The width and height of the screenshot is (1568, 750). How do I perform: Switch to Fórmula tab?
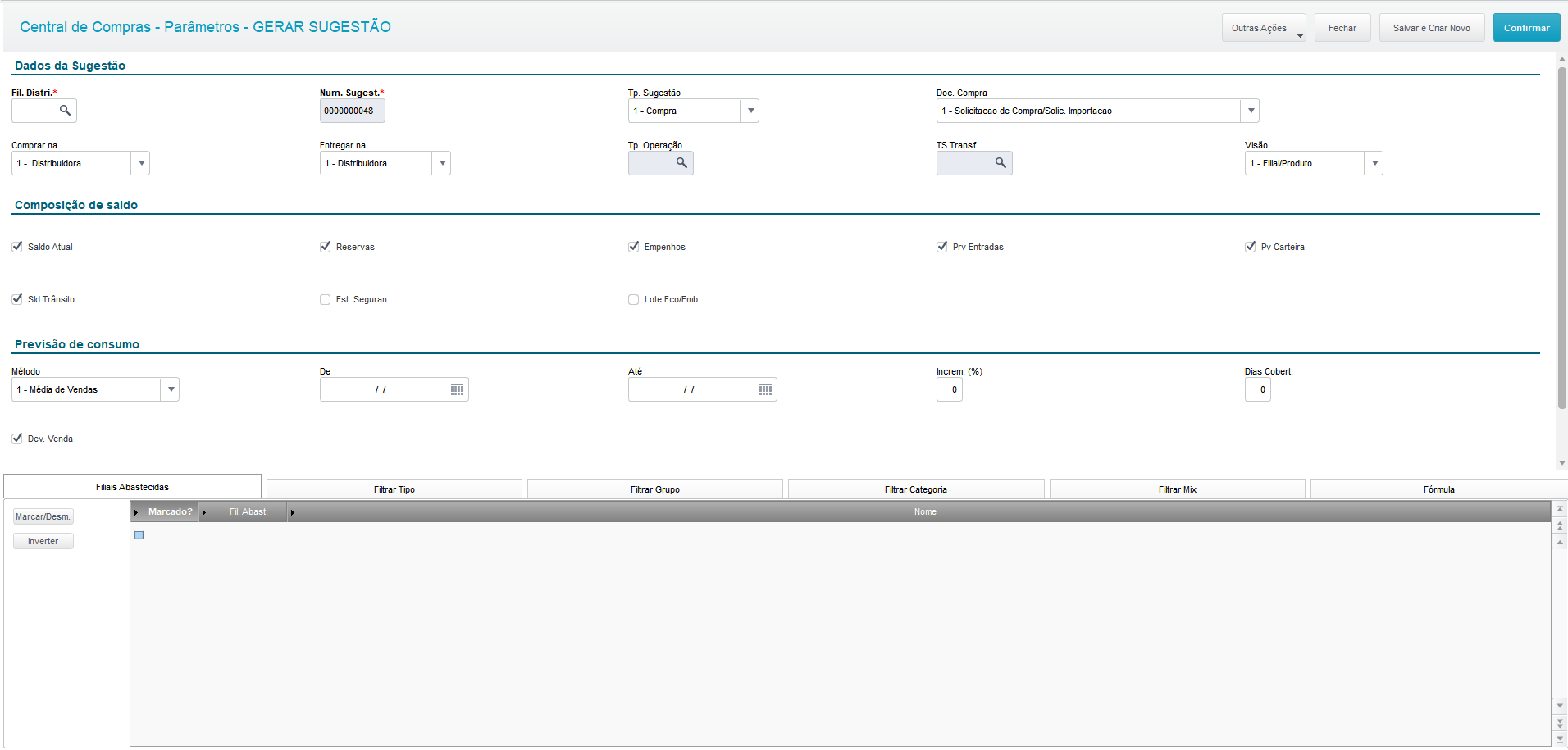pyautogui.click(x=1439, y=489)
